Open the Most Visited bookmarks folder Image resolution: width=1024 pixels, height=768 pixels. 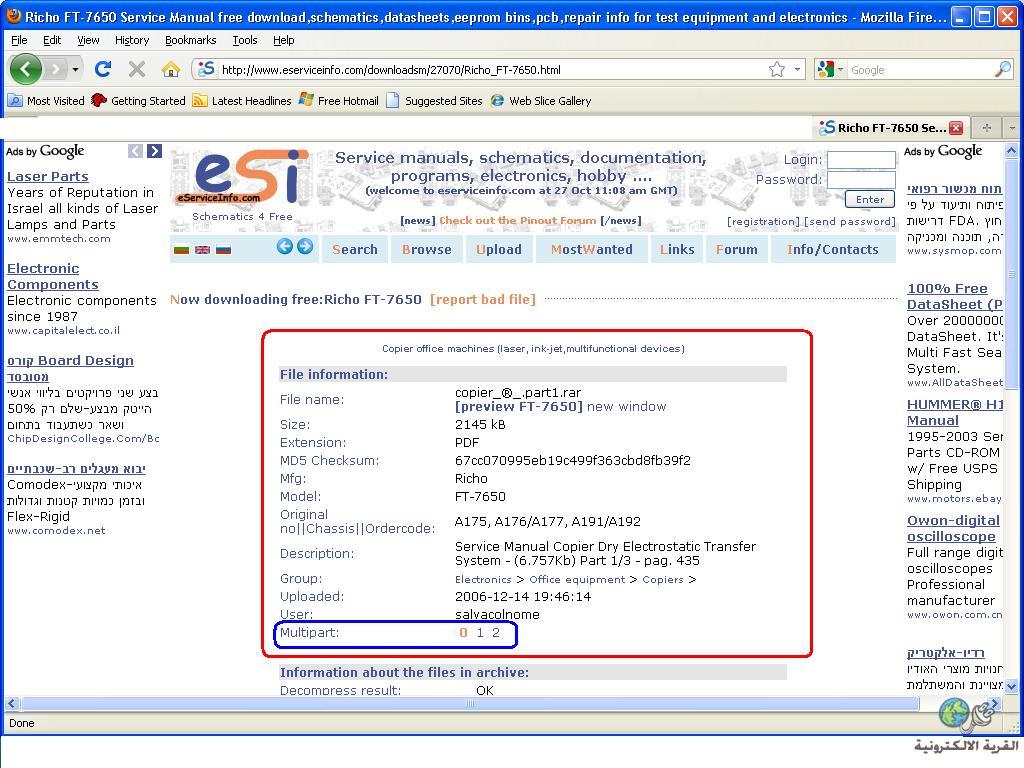click(46, 101)
